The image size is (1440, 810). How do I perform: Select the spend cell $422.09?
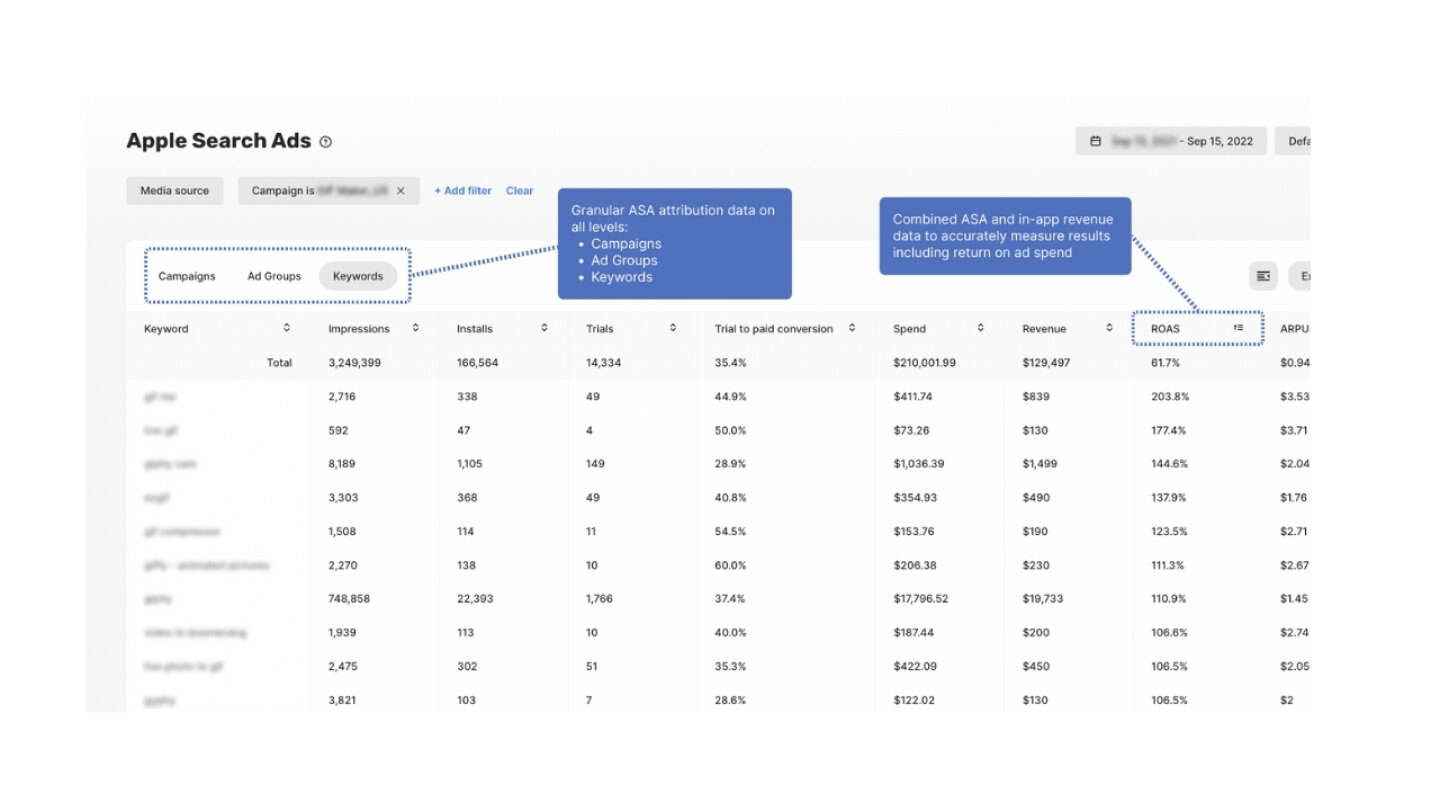(x=915, y=667)
